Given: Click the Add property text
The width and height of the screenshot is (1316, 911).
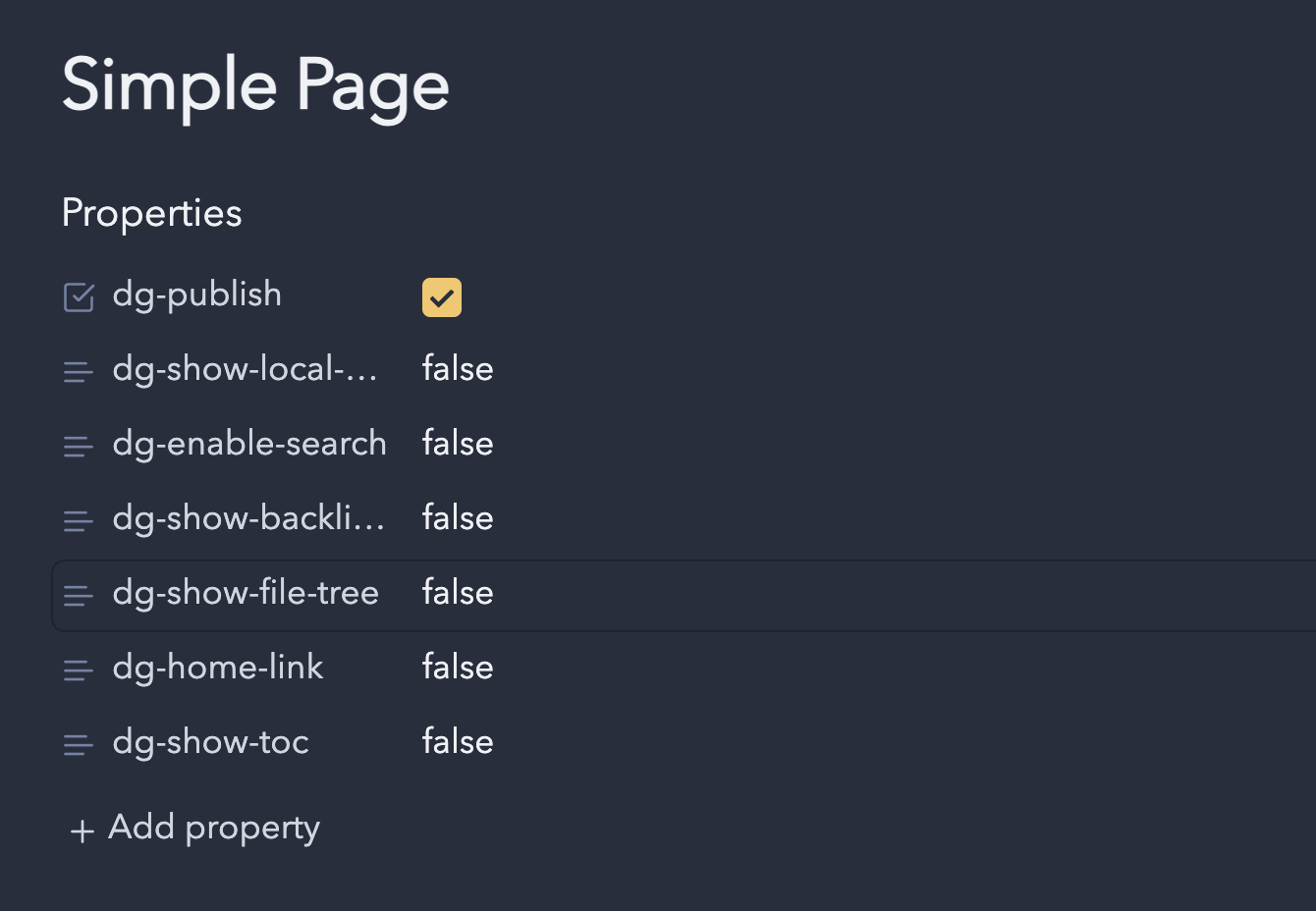Looking at the screenshot, I should [214, 828].
